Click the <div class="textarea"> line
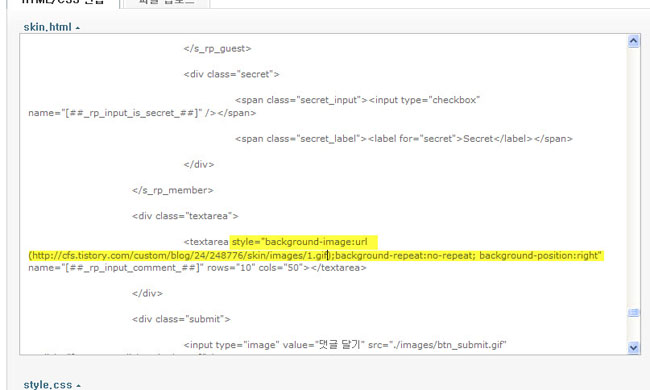The height and width of the screenshot is (390, 650). coord(185,216)
